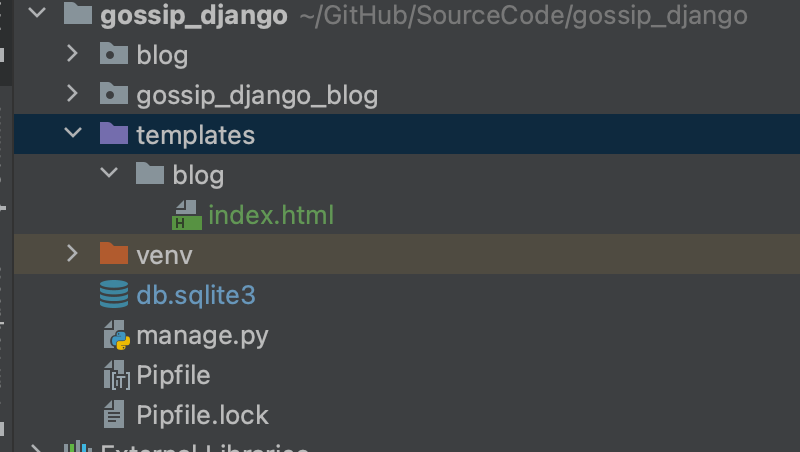Click the purple templates folder icon
800x452 pixels.
pyautogui.click(x=114, y=134)
